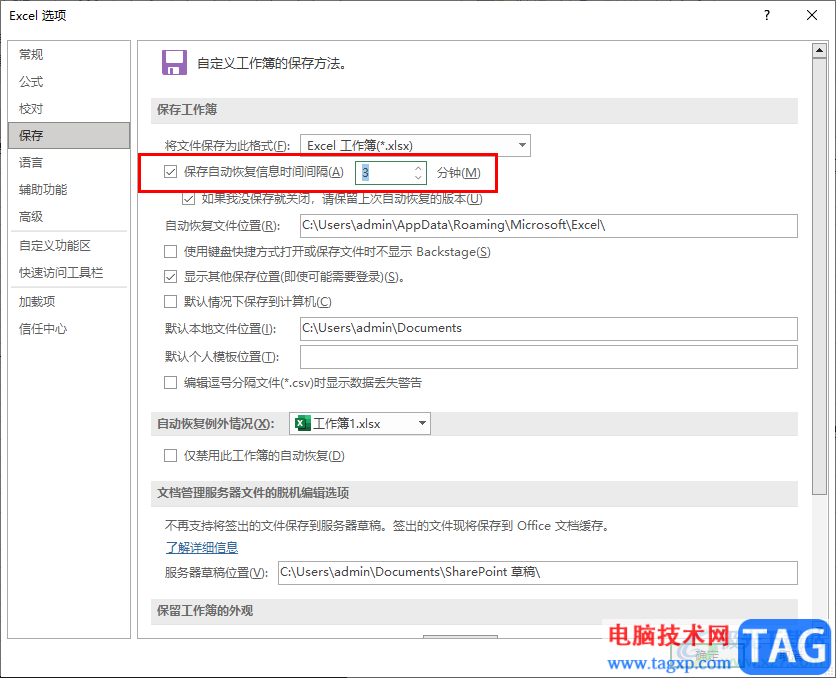
Task: Click the empty 默认个人模板位置 field
Action: (x=549, y=357)
